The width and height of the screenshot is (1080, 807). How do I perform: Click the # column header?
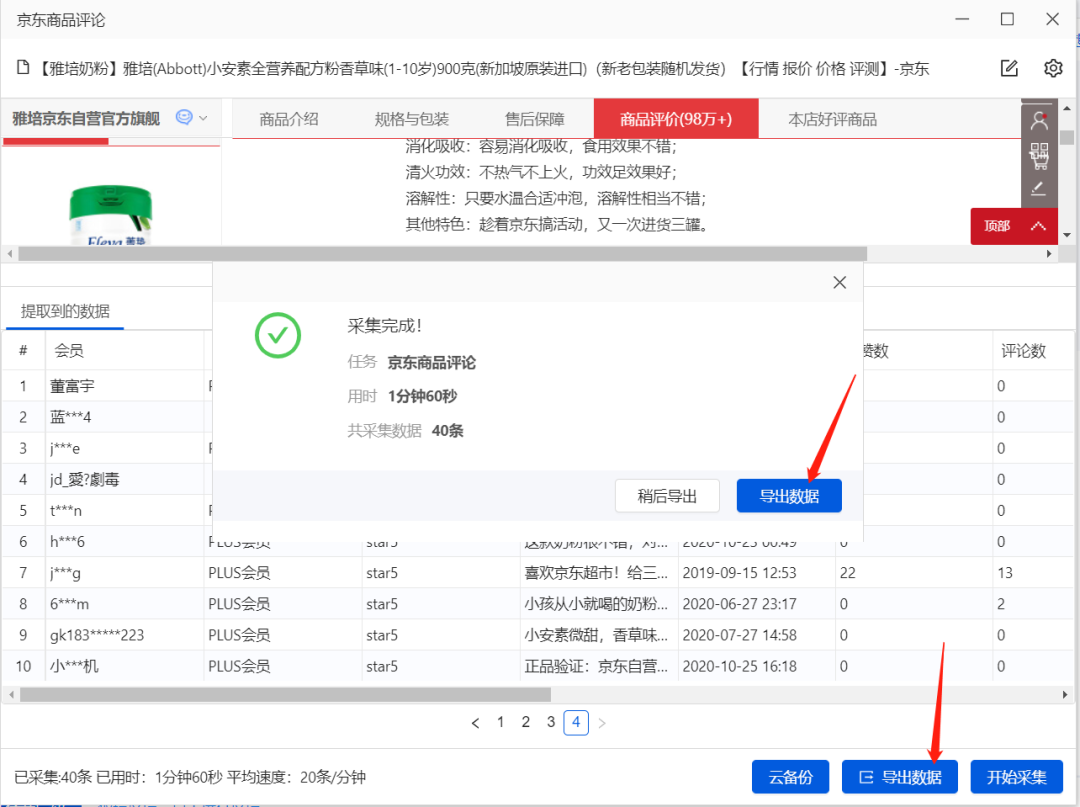click(23, 350)
